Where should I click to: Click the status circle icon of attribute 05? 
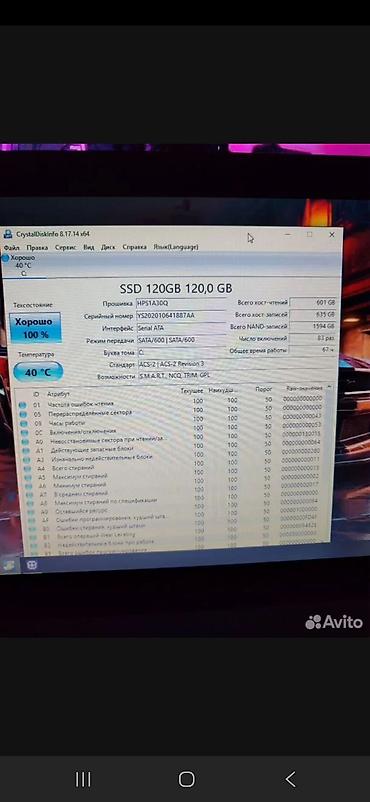(23, 414)
